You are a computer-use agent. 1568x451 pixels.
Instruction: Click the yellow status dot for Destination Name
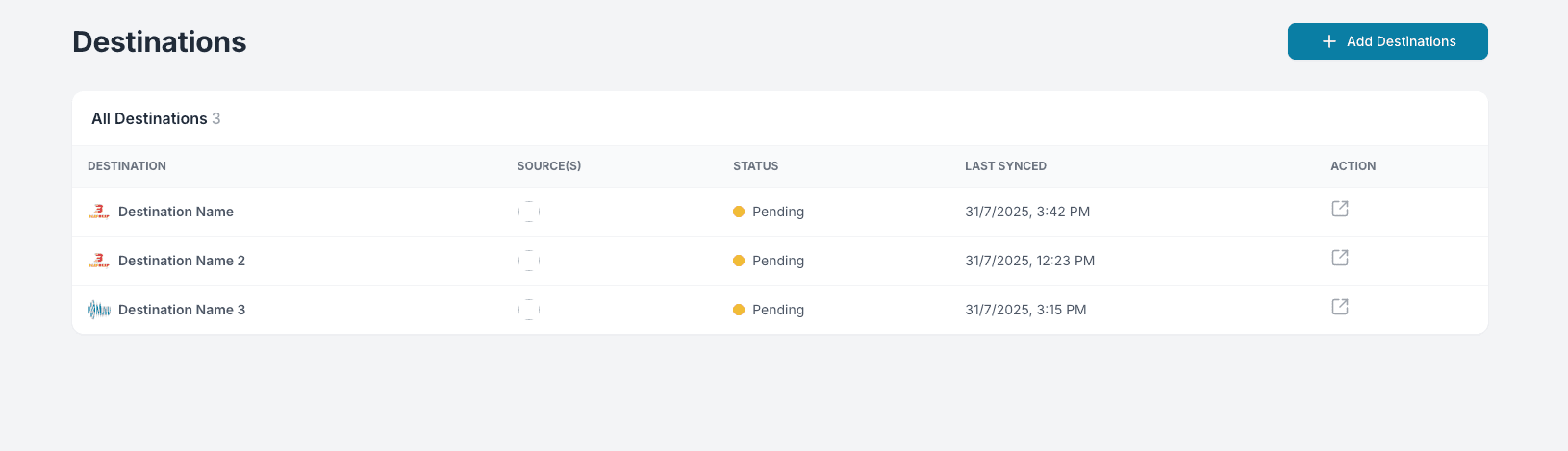pos(739,212)
